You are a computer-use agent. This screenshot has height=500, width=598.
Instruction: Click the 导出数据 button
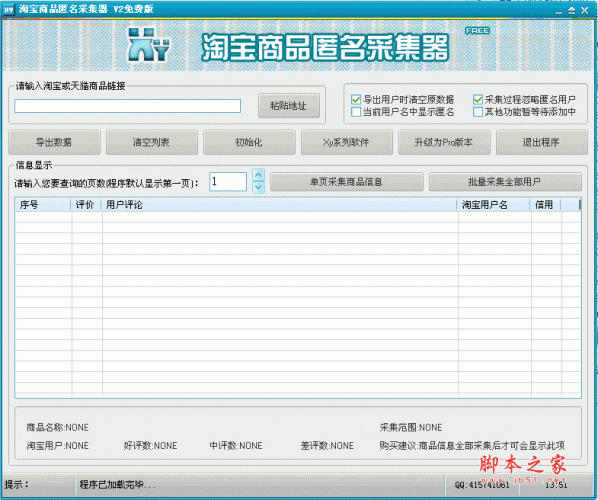click(x=54, y=142)
